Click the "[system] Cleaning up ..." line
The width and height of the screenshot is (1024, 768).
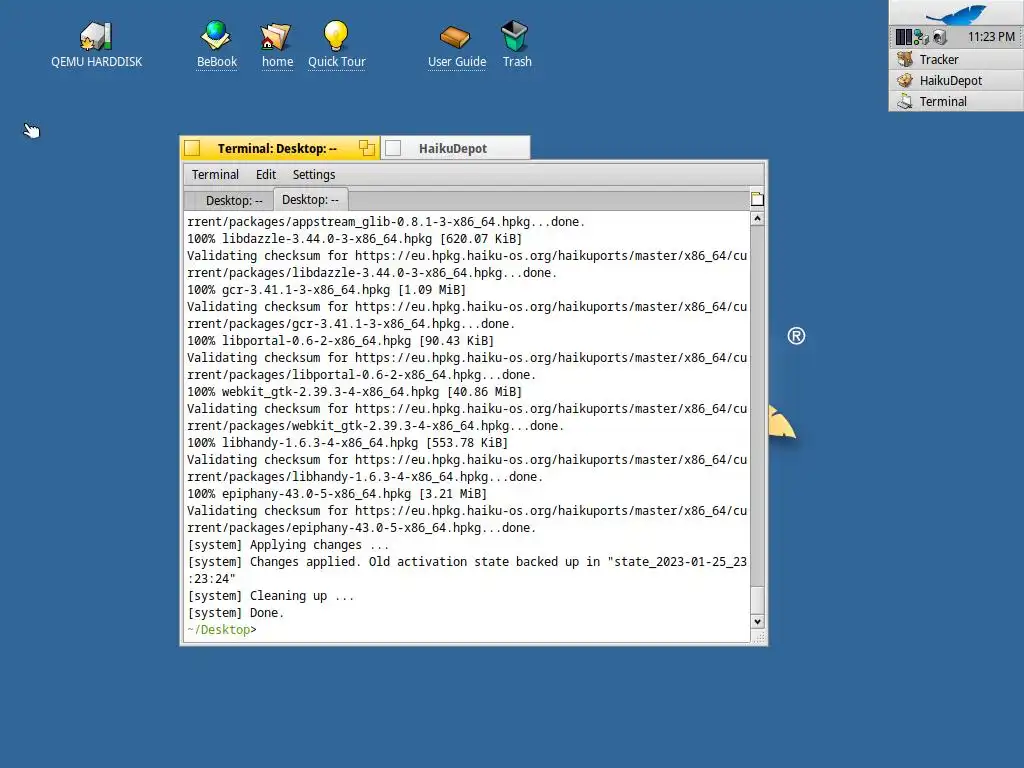270,596
